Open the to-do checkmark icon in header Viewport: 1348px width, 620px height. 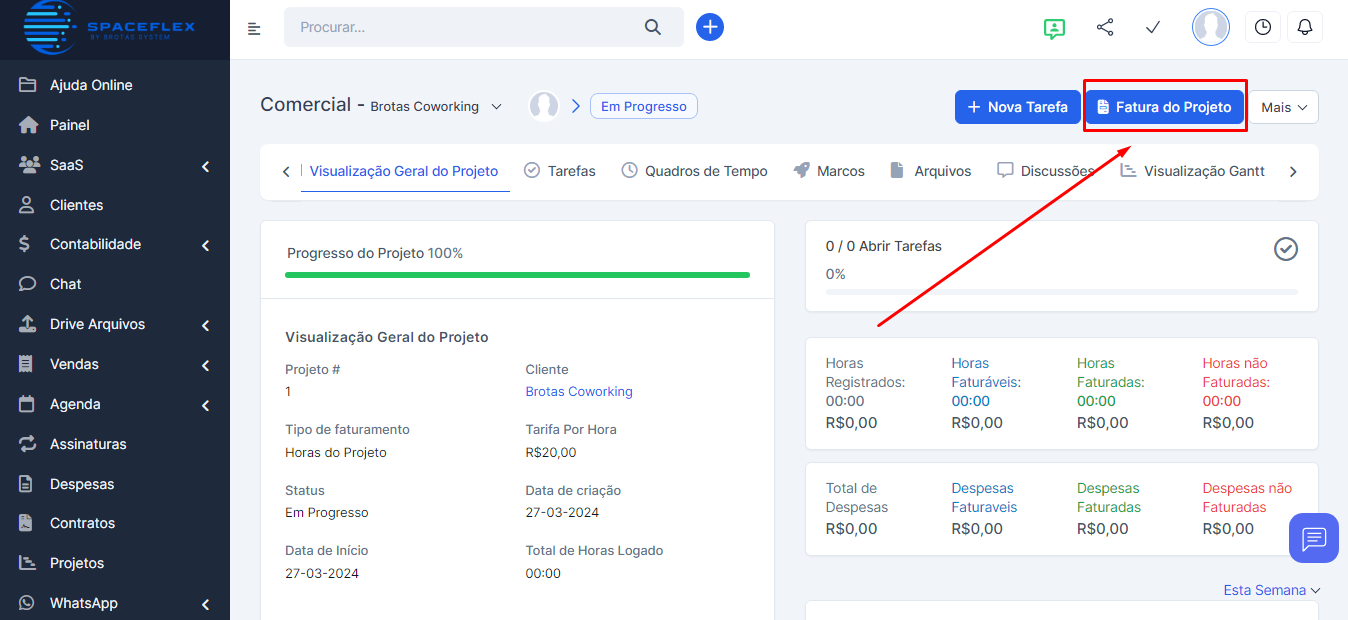tap(1152, 27)
